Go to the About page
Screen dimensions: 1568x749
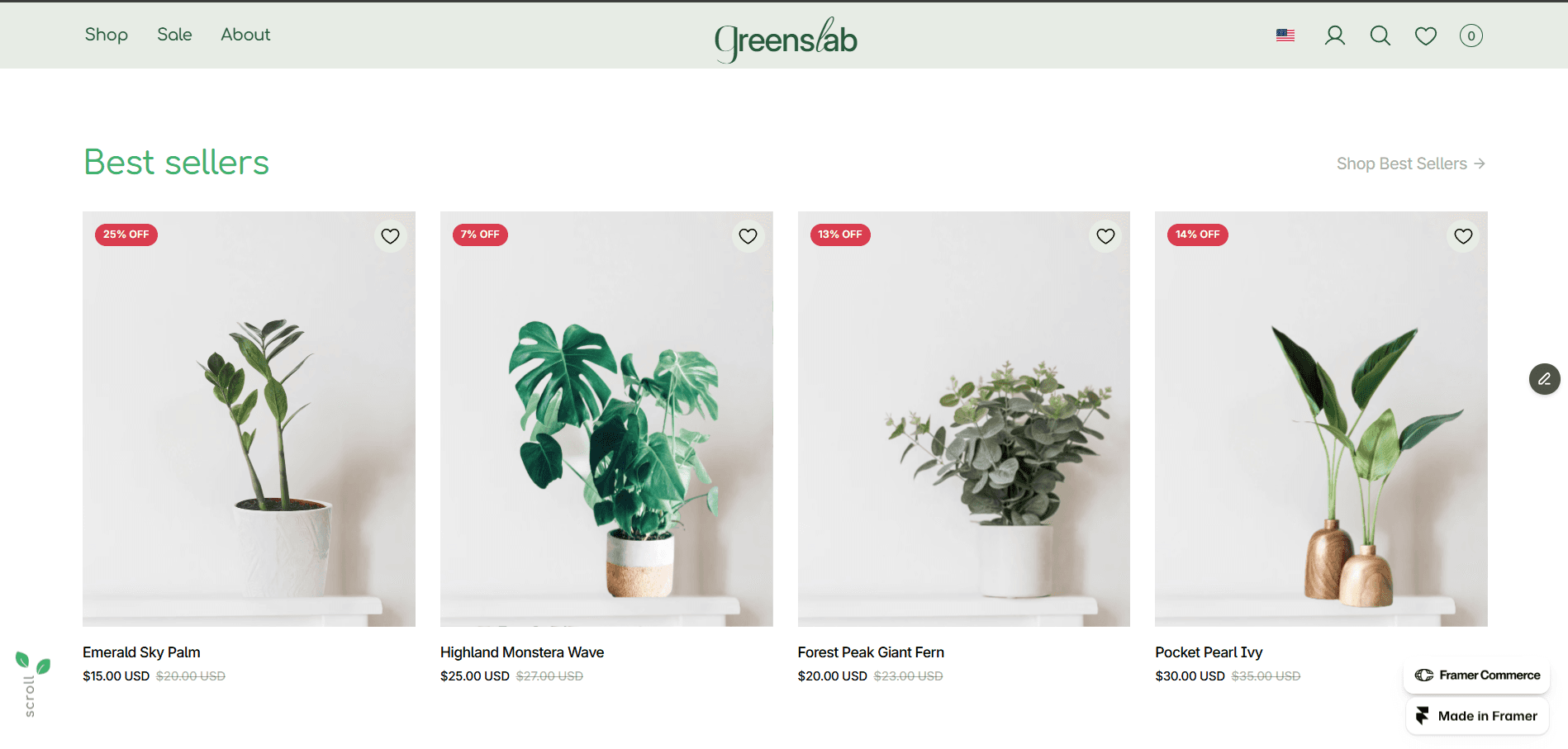(x=245, y=35)
